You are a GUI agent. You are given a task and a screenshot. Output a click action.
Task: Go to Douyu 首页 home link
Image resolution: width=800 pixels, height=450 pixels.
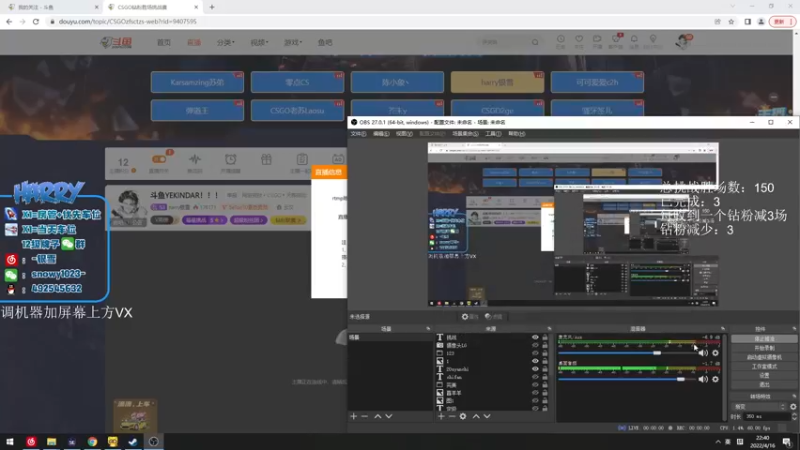[x=164, y=42]
